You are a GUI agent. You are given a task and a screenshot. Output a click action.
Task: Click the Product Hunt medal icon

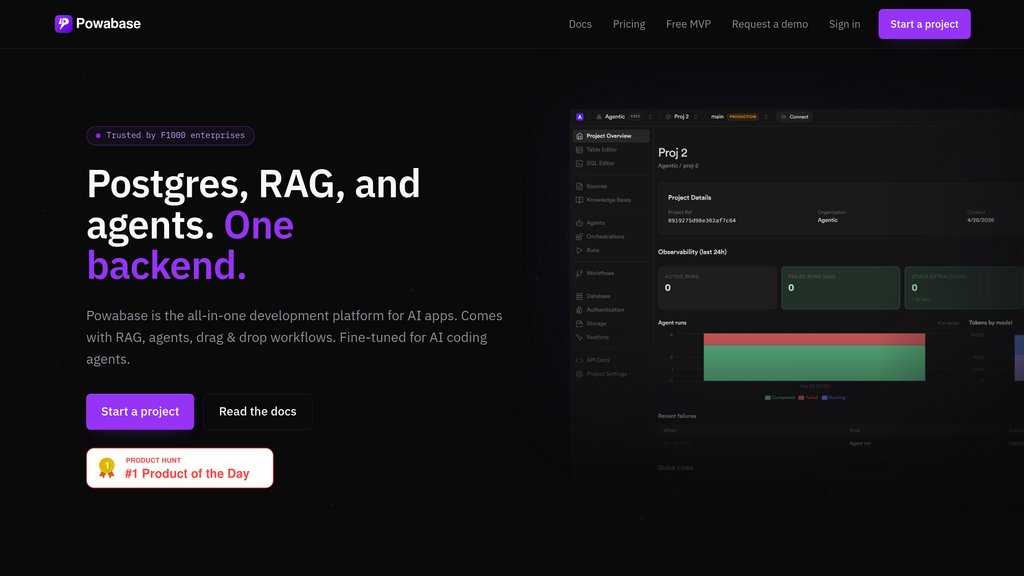click(x=106, y=468)
